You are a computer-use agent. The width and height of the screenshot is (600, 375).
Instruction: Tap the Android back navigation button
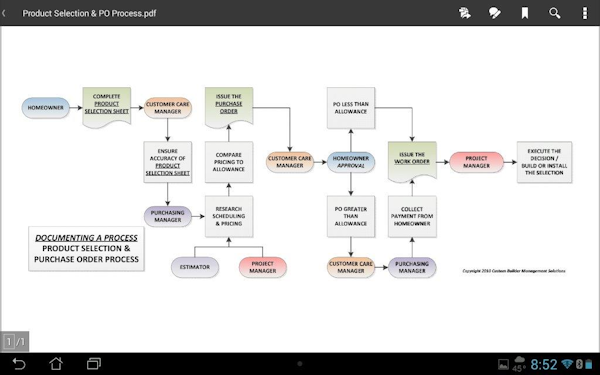pyautogui.click(x=18, y=364)
